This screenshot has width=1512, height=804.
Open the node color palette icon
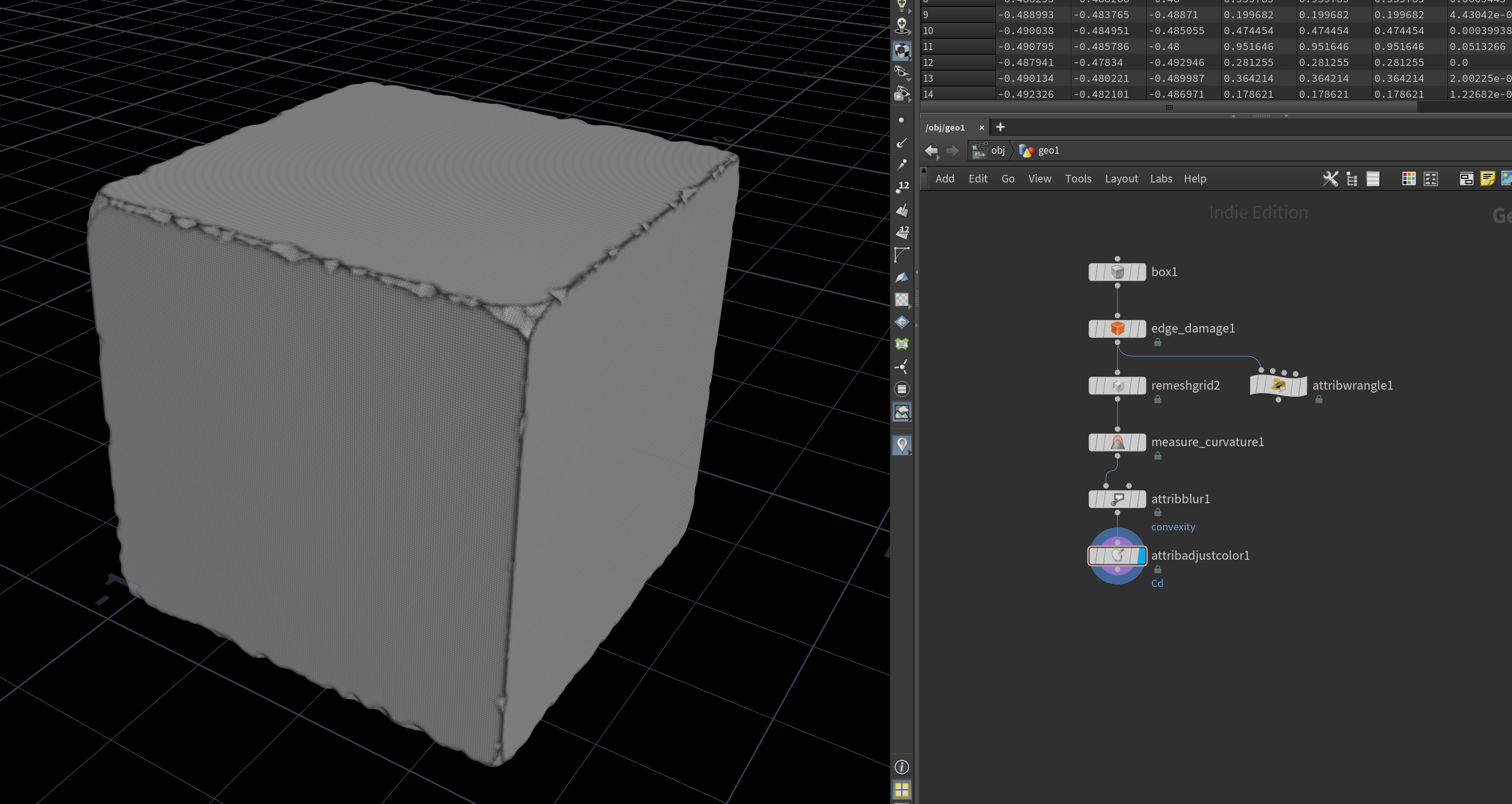click(1409, 179)
